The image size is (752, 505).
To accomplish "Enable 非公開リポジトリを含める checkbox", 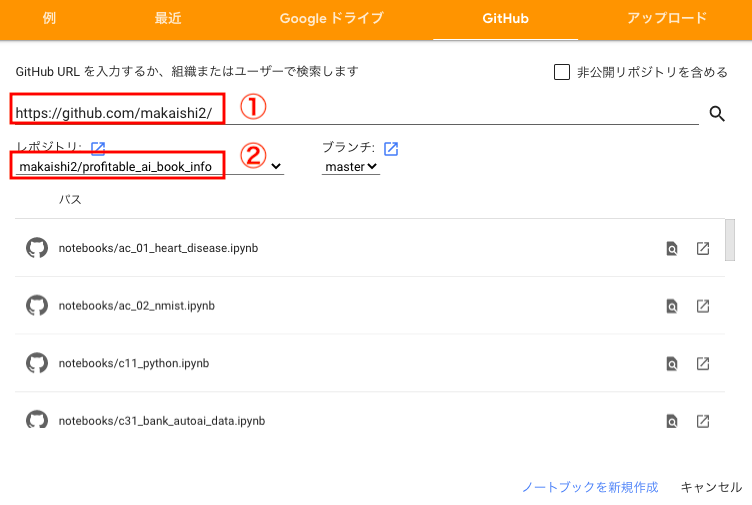I will (x=562, y=72).
